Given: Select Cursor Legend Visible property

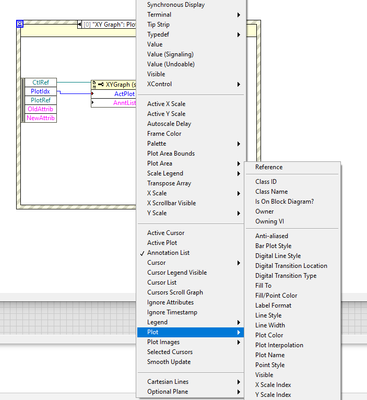Looking at the screenshot, I should [191, 273].
